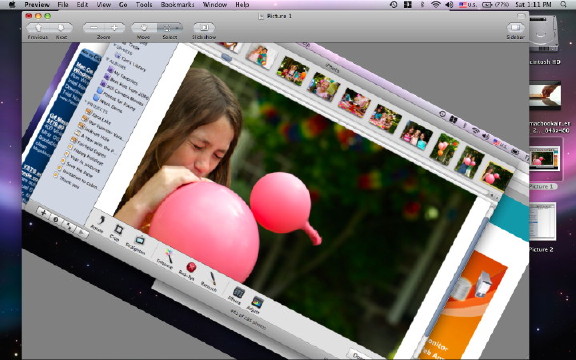Open the Window menu

point(215,5)
